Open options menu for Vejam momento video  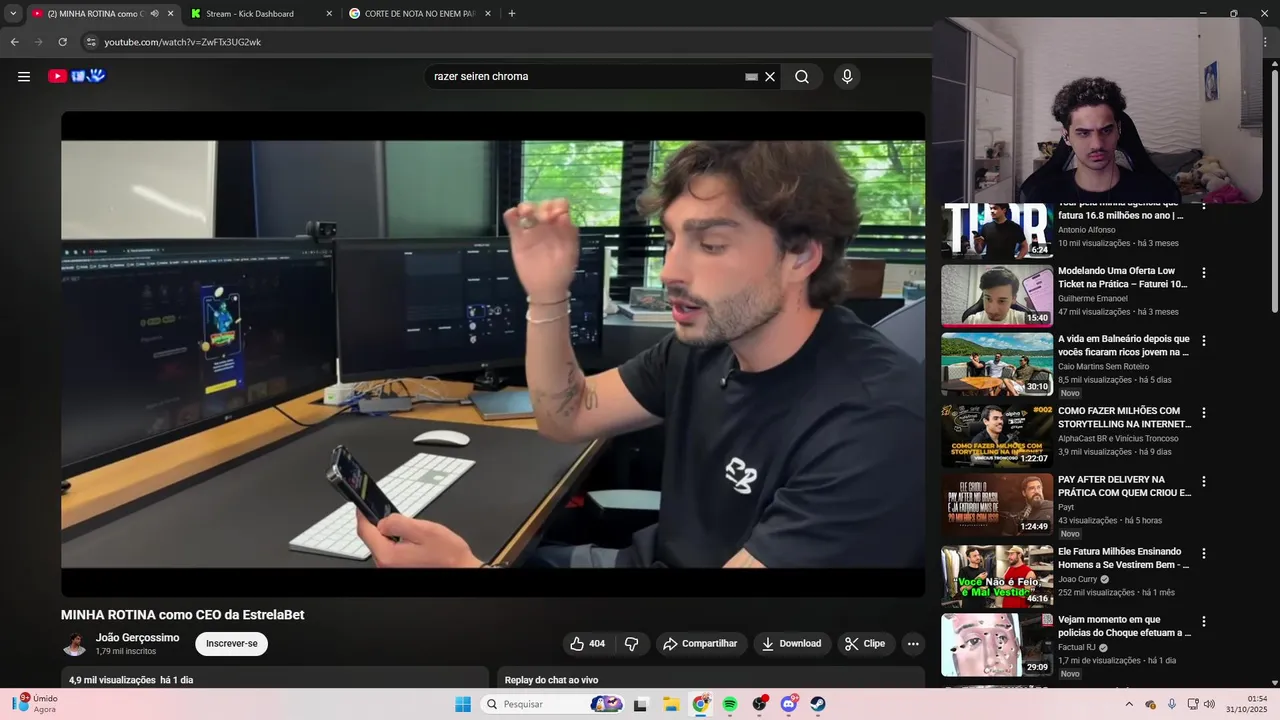pyautogui.click(x=1204, y=622)
